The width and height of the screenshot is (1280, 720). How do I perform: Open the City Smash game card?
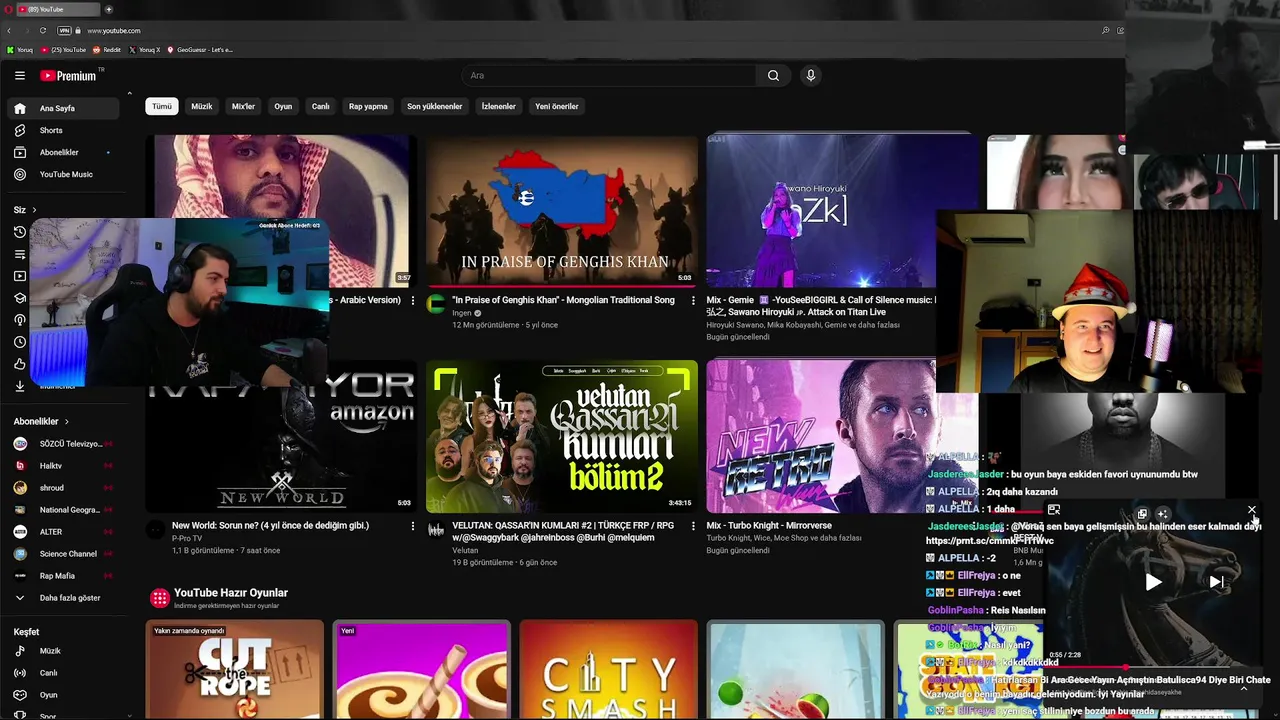click(x=608, y=669)
